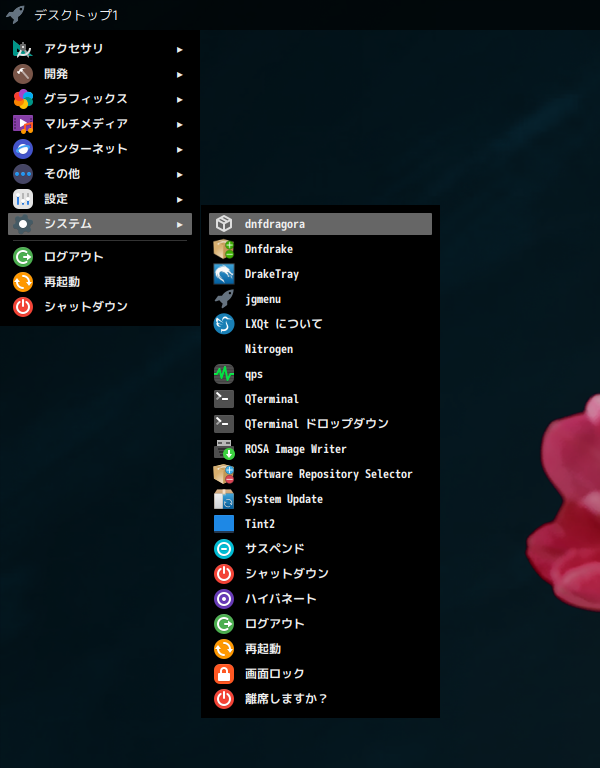Choose 再起動 in the main menu
Image resolution: width=600 pixels, height=768 pixels.
pos(100,282)
